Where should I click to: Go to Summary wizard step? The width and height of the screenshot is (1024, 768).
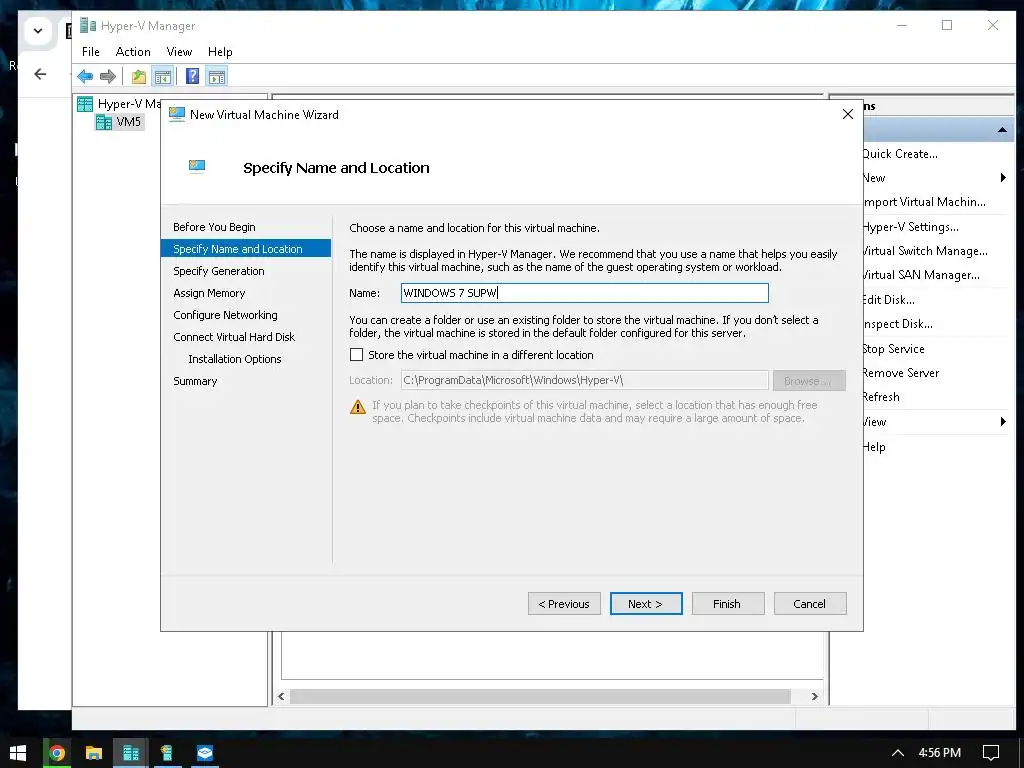coord(195,381)
